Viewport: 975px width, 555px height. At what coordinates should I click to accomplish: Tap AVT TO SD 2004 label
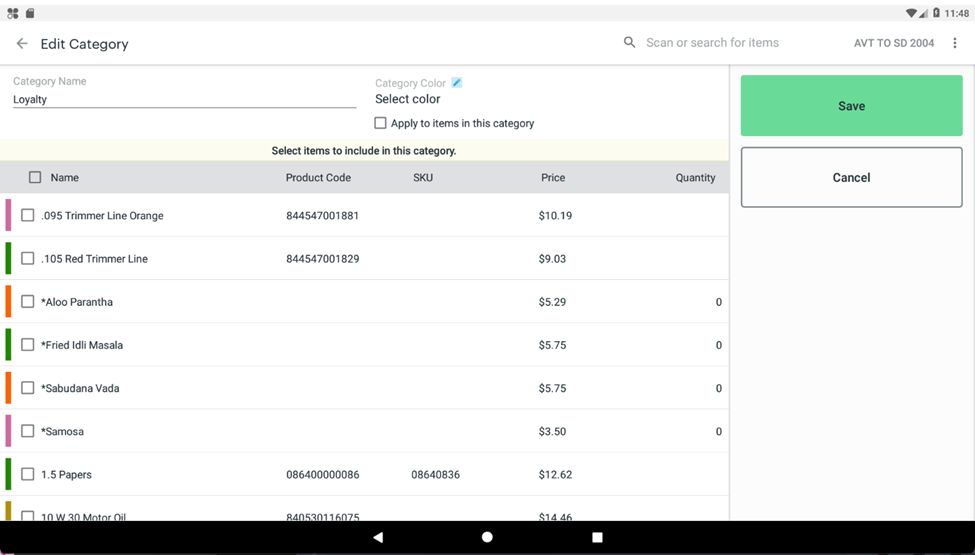pos(894,43)
